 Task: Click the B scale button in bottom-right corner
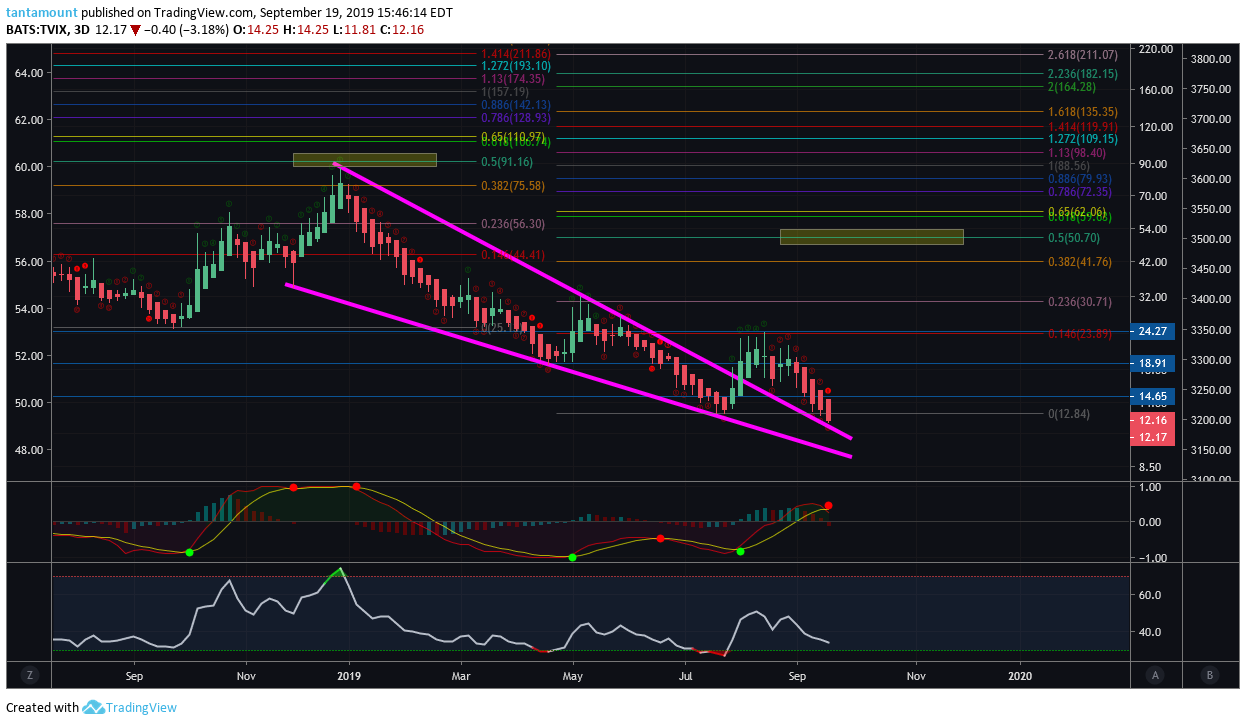click(x=1209, y=675)
